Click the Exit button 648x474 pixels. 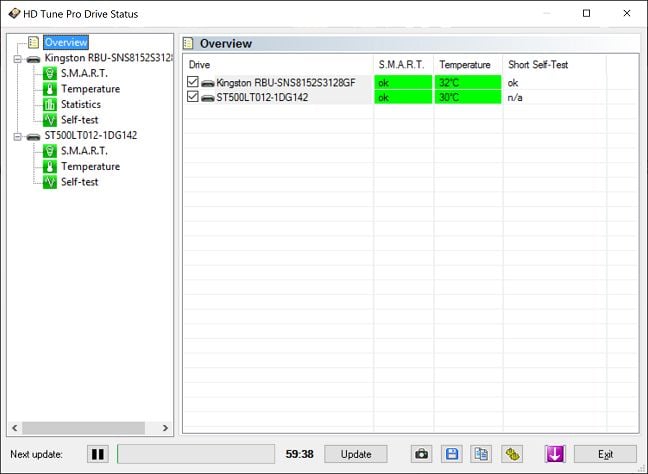coord(605,454)
